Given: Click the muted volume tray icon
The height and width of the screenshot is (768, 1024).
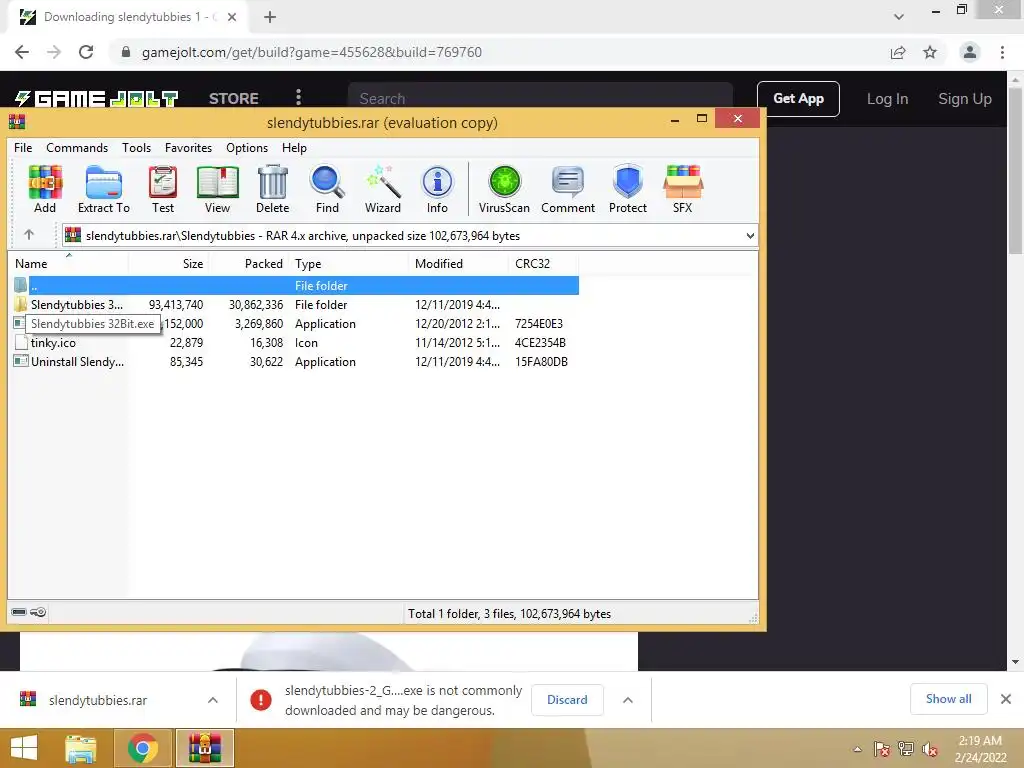Looking at the screenshot, I should [929, 749].
